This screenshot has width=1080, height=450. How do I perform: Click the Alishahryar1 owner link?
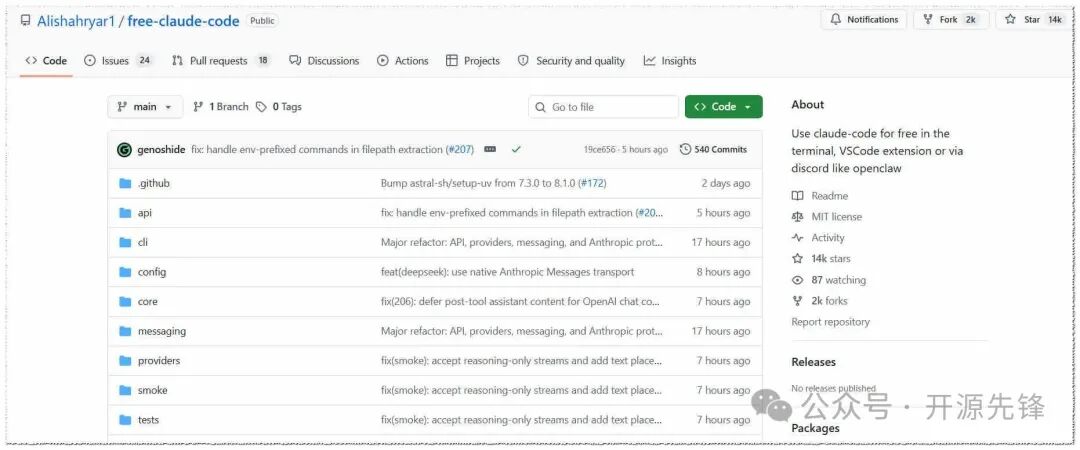[76, 21]
